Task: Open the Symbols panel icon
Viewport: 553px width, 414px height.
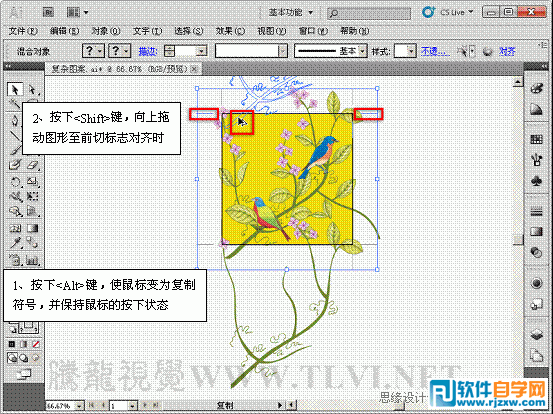Action: coord(536,181)
